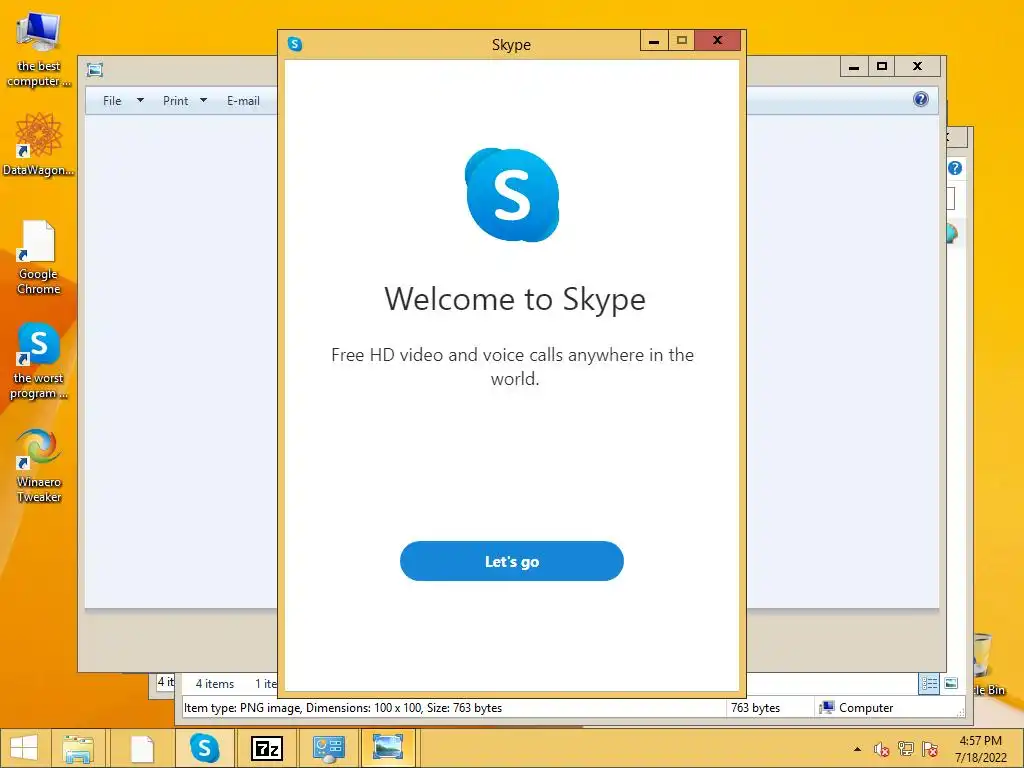The height and width of the screenshot is (768, 1024).
Task: Select 'the worst program' Skype desktop shortcut
Action: pyautogui.click(x=39, y=360)
